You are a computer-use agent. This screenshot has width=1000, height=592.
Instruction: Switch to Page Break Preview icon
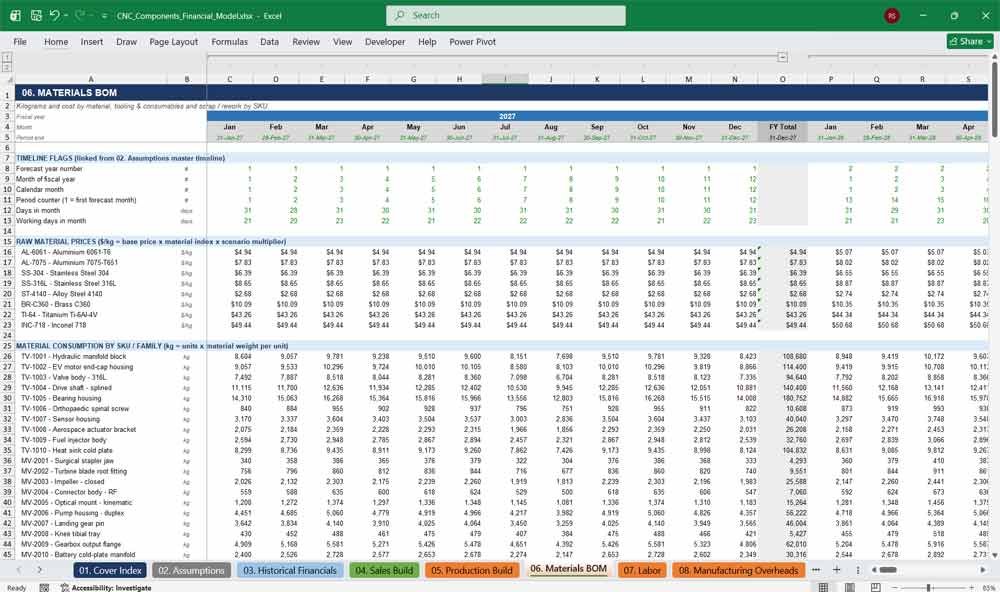[876, 587]
